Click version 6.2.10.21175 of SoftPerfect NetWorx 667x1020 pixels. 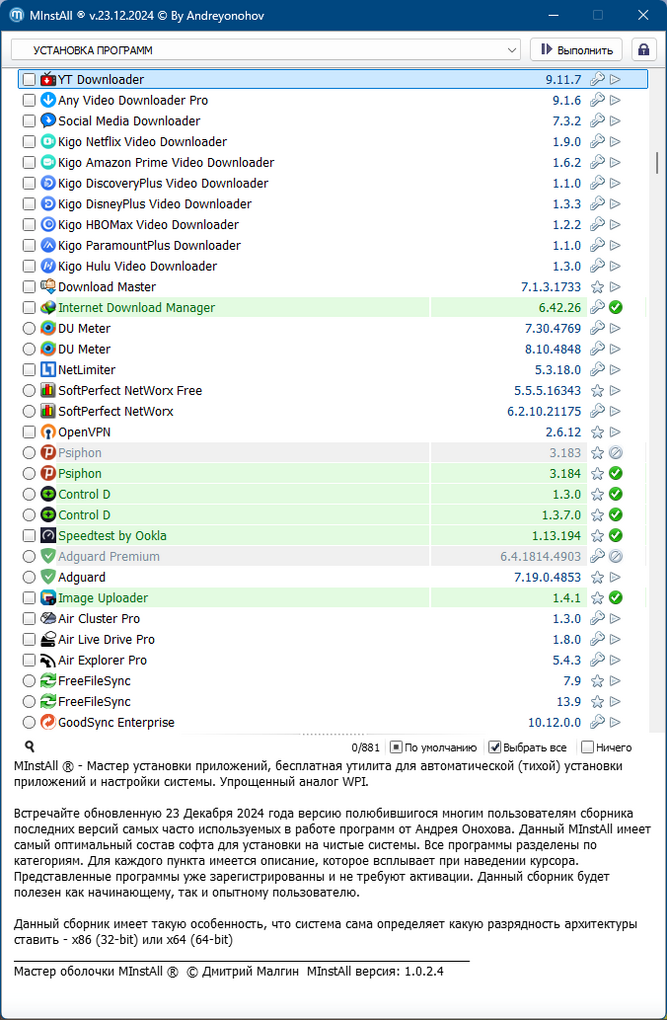click(544, 411)
